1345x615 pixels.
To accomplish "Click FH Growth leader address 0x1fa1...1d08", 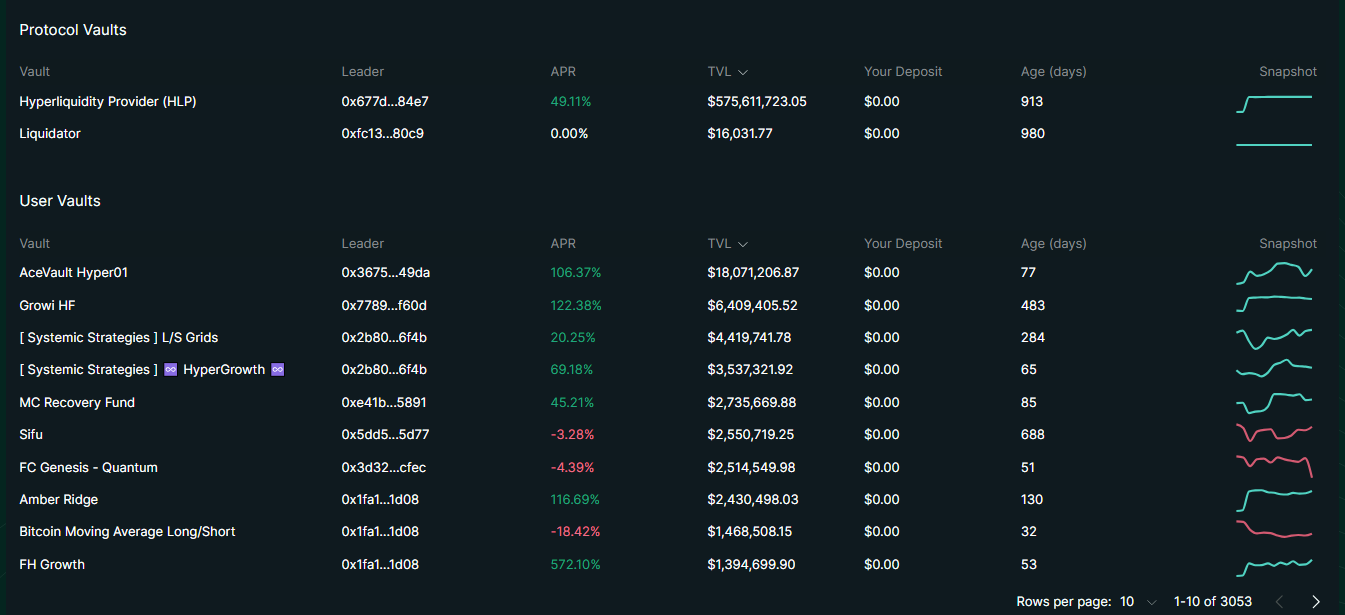I will [x=380, y=565].
